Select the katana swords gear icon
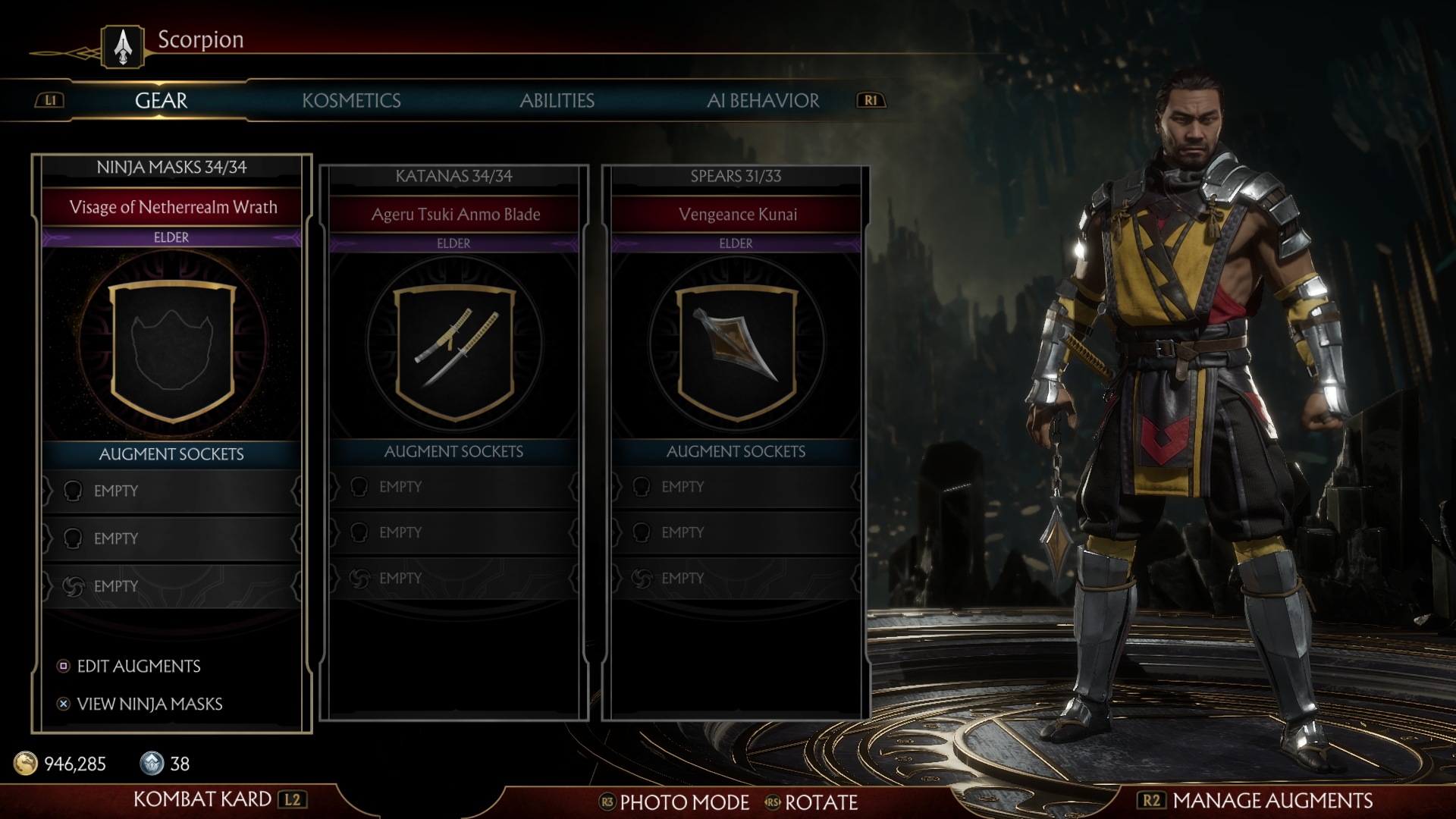The height and width of the screenshot is (819, 1456). pos(455,353)
